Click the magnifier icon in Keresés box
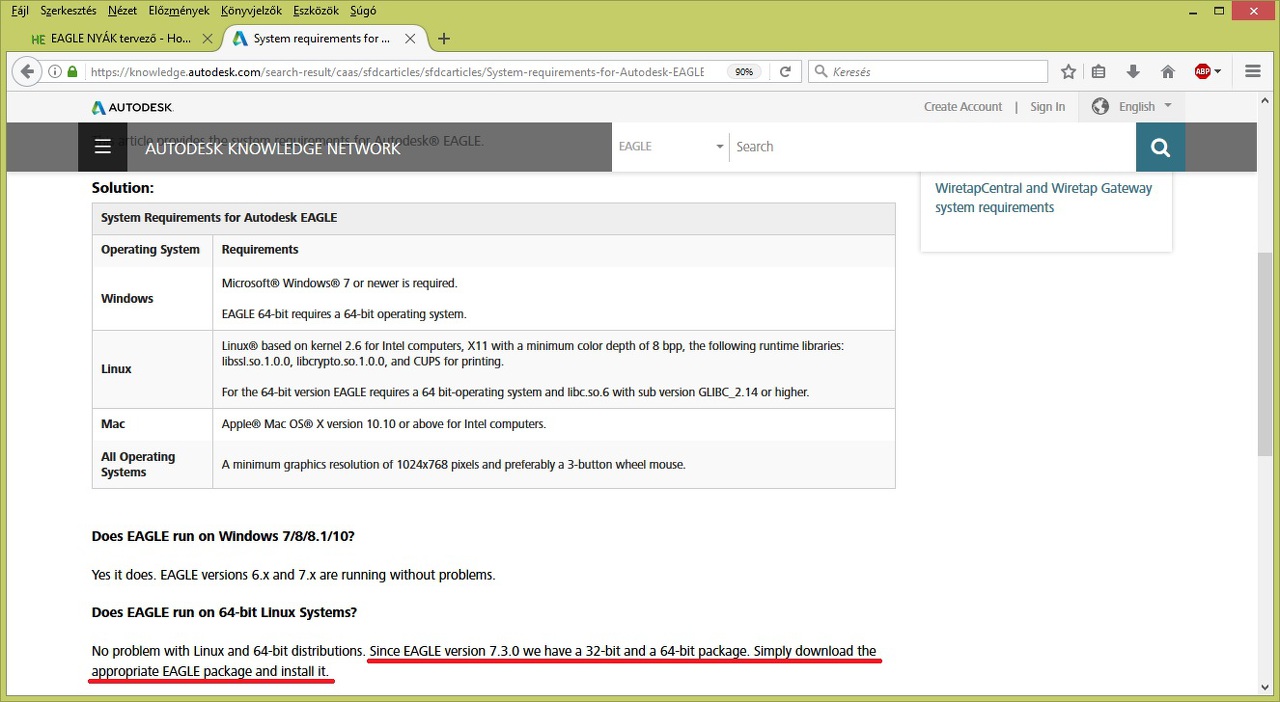Screen dimensions: 1280x702 (x=821, y=72)
